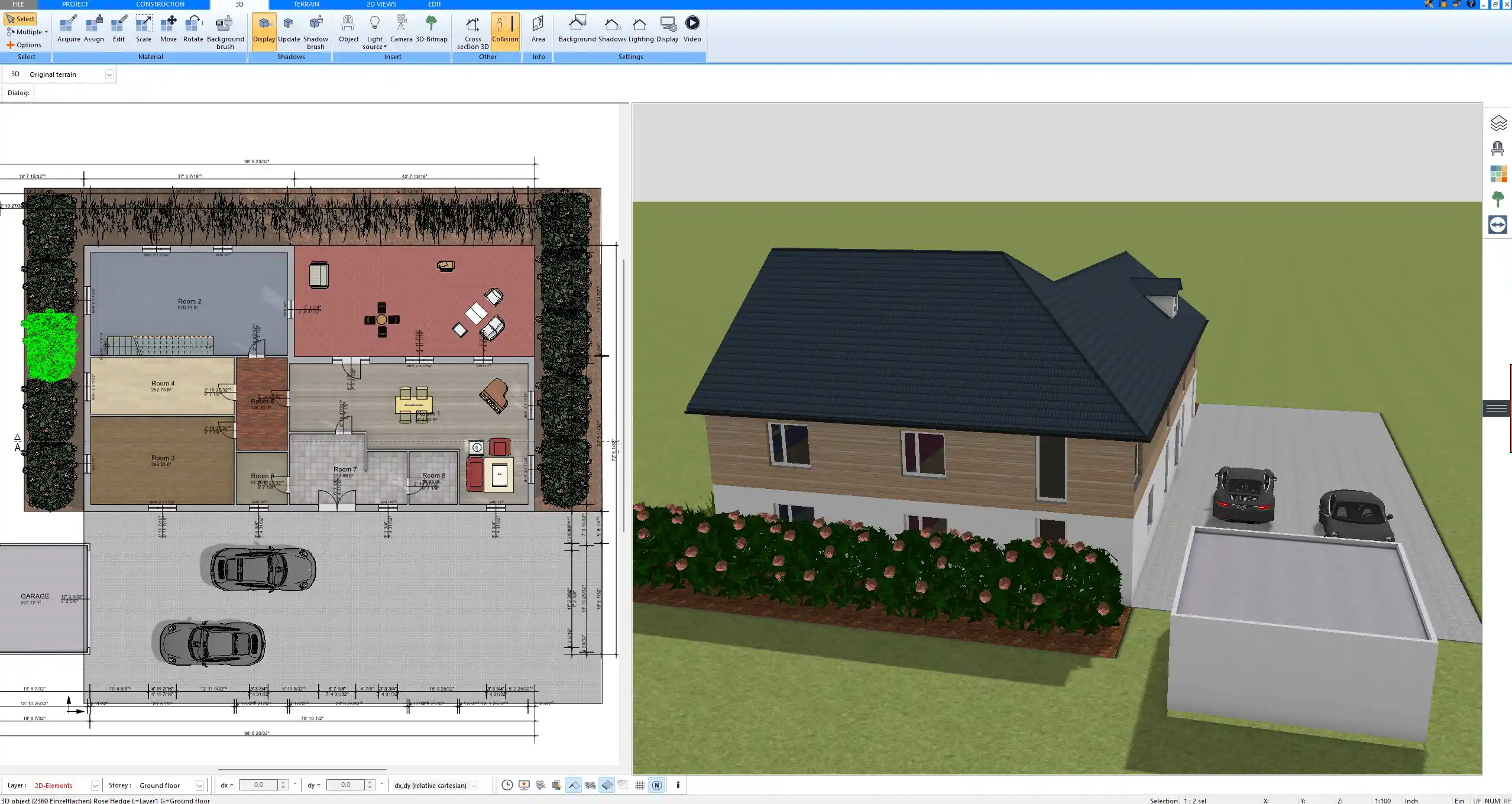Insert a Camera object
The image size is (1512, 804).
tap(401, 30)
